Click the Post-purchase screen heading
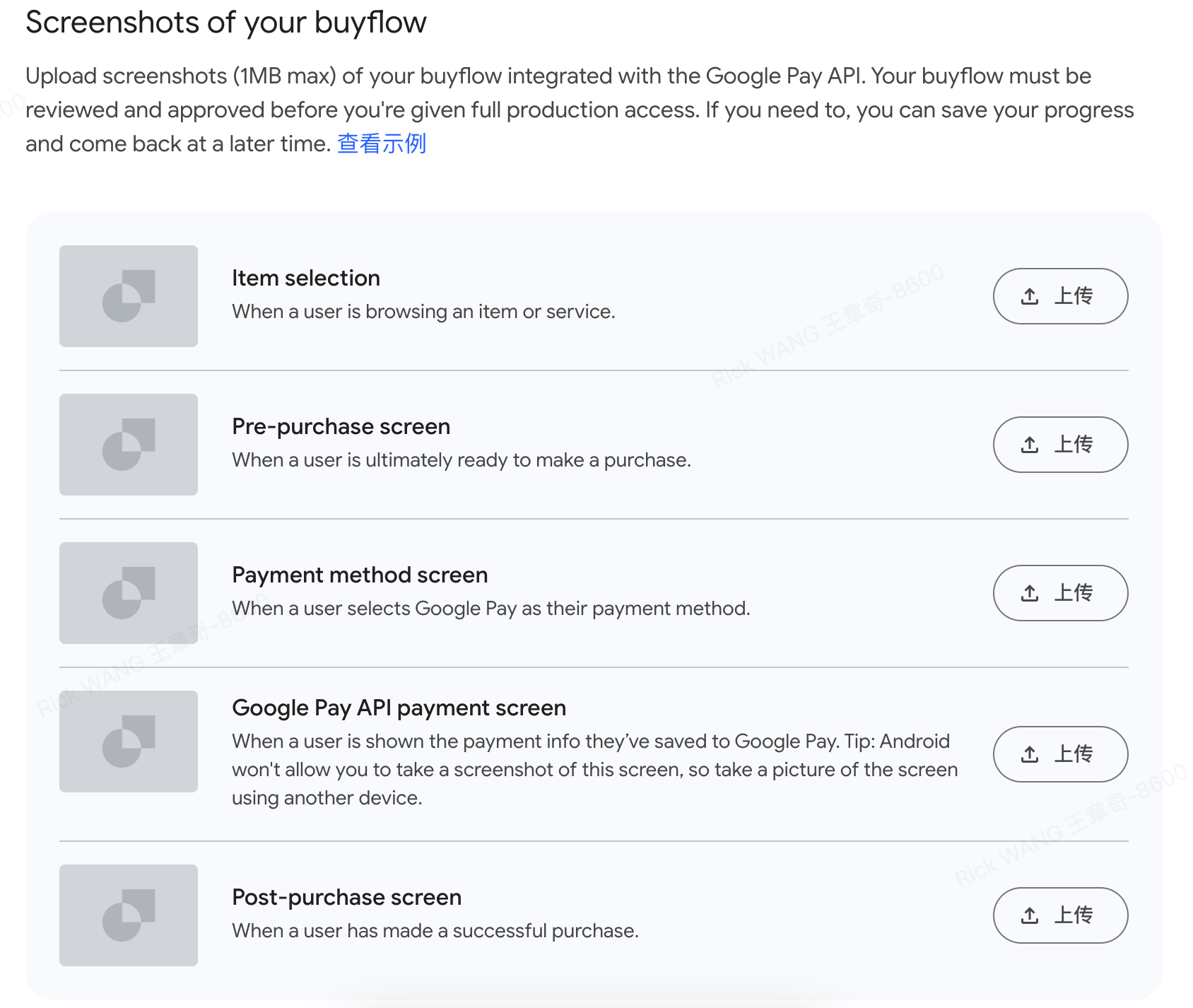This screenshot has height=1008, width=1193. 346,897
